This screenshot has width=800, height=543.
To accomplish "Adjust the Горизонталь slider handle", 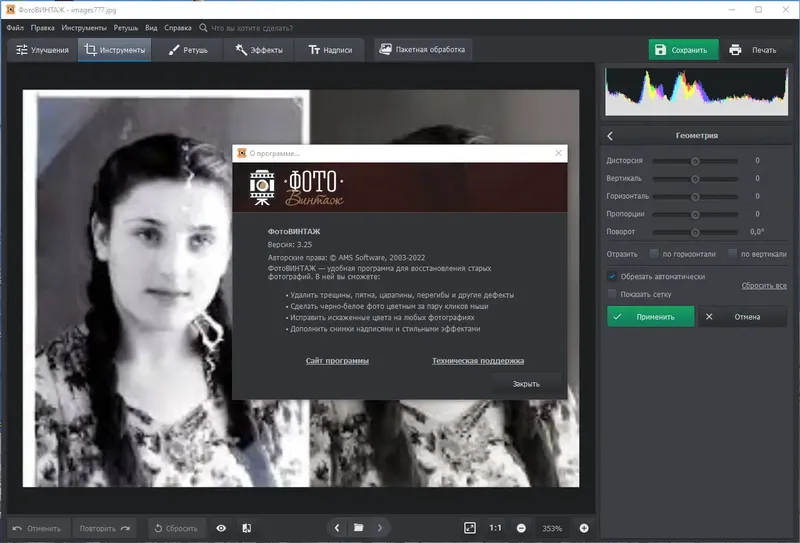I will click(x=695, y=197).
